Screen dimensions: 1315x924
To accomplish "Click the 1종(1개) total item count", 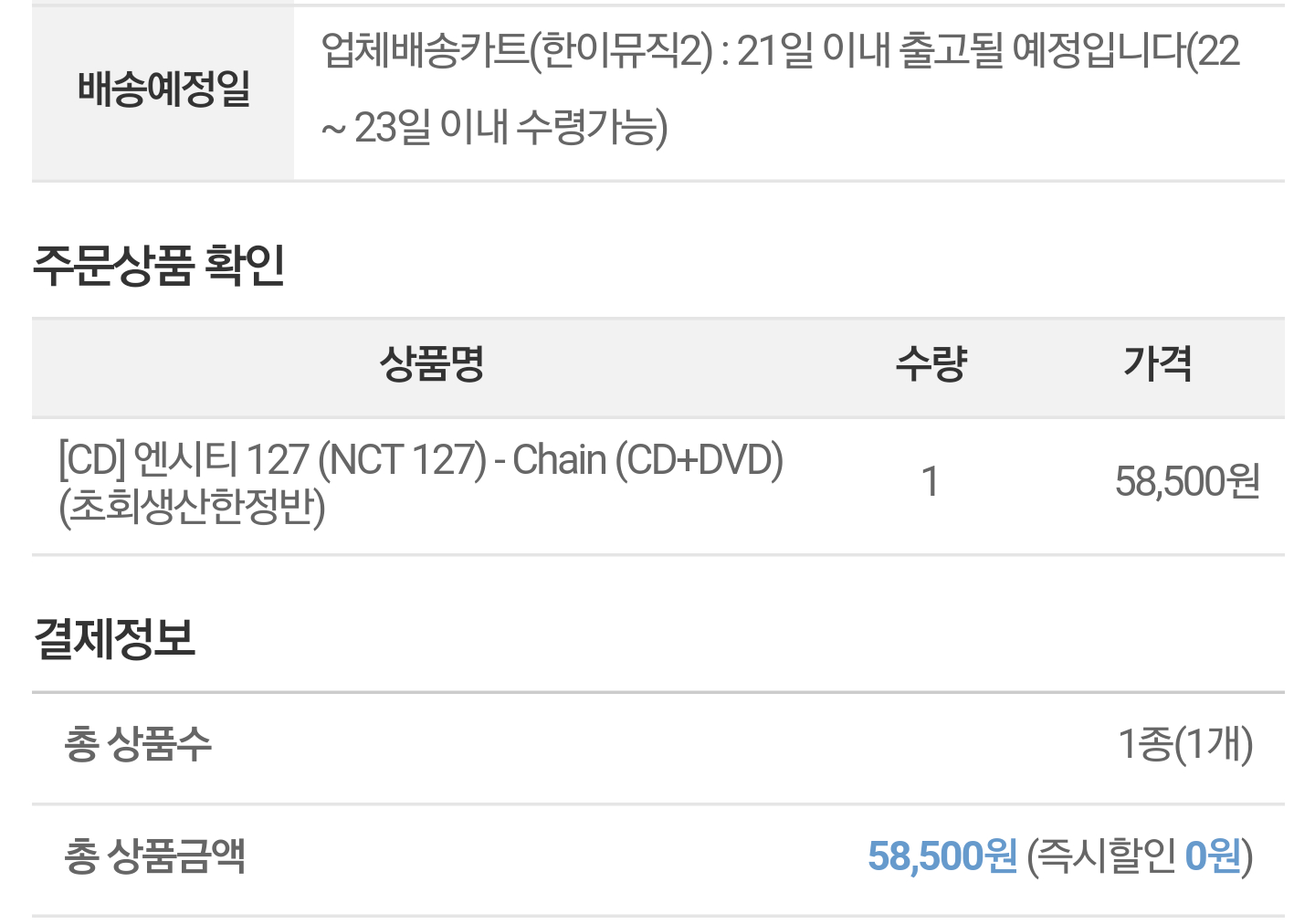I will click(1185, 744).
